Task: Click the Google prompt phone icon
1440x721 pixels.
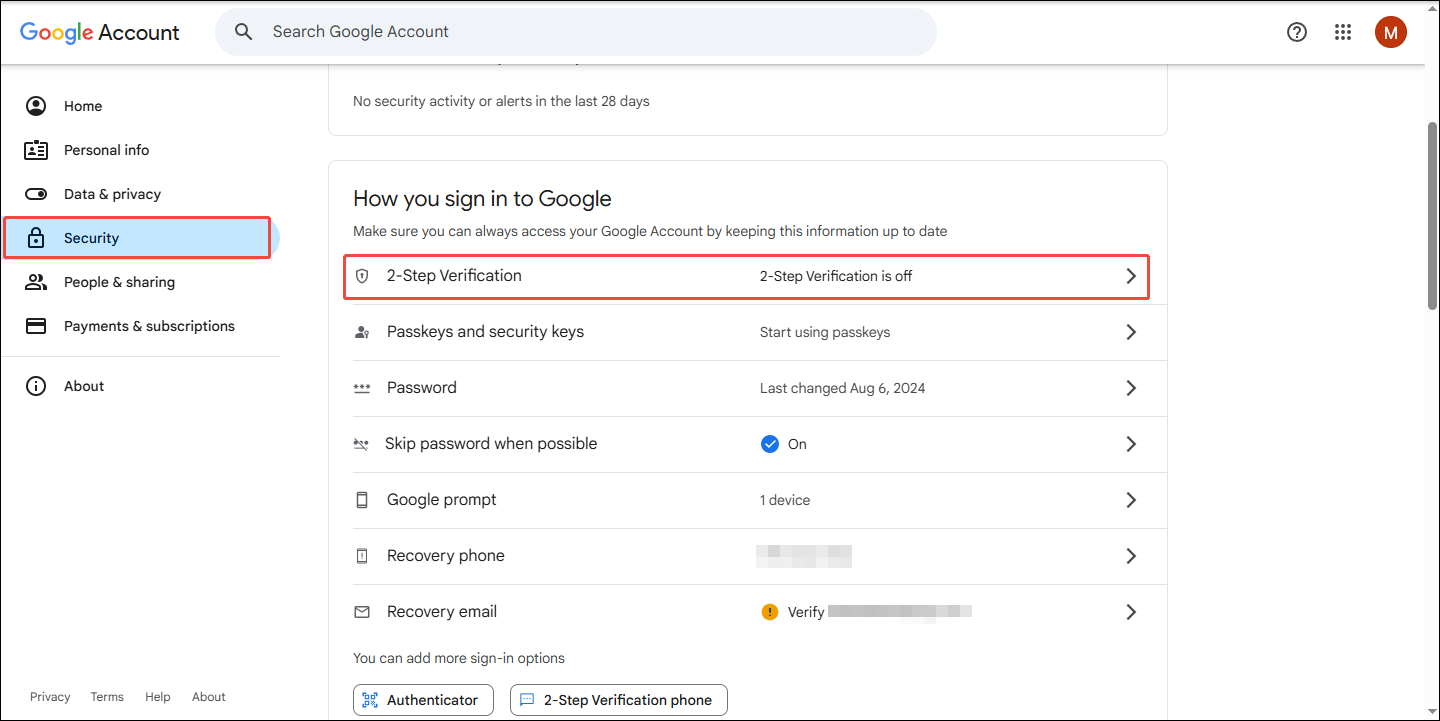Action: [362, 500]
